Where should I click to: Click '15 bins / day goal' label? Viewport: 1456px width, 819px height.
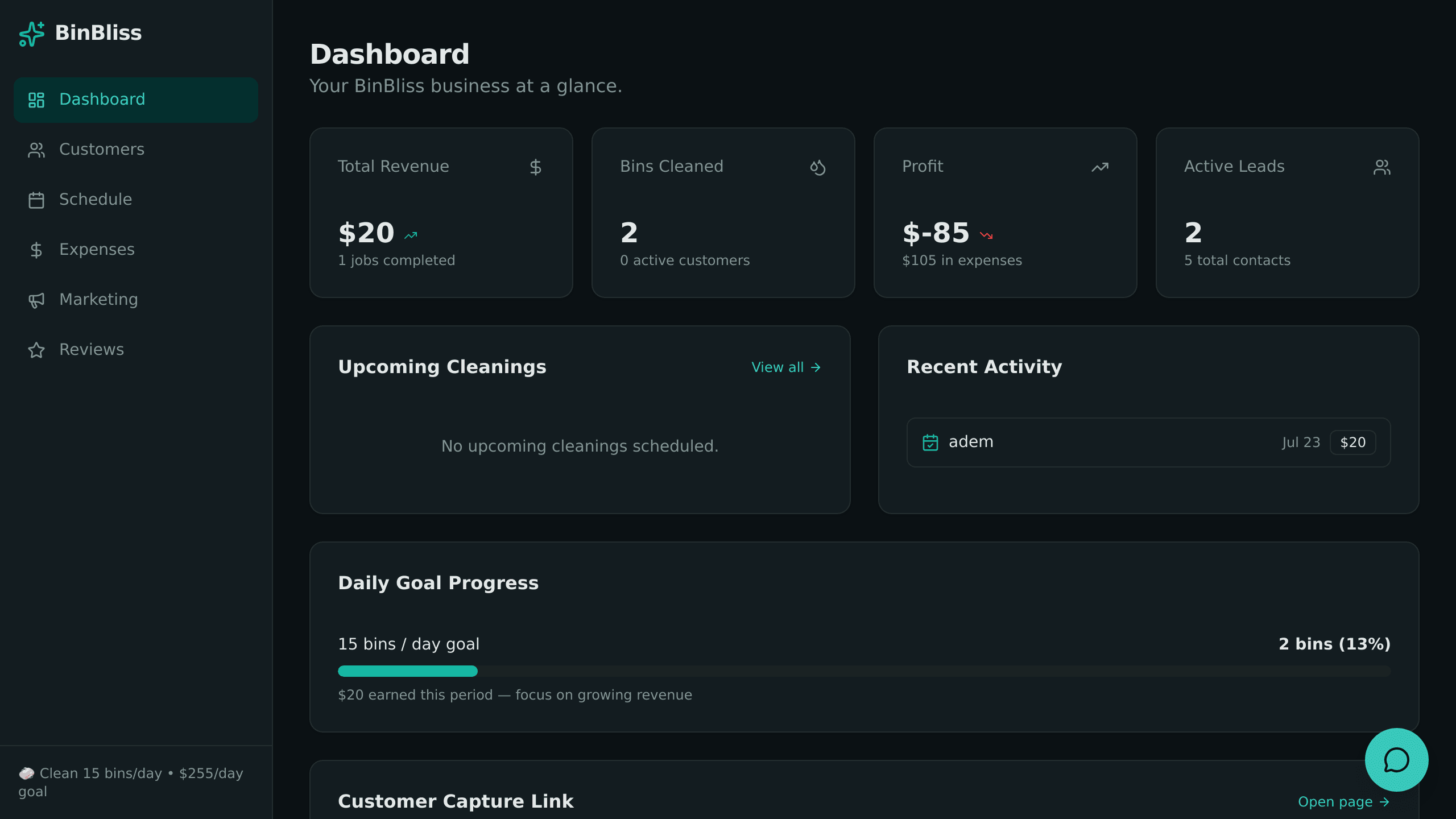point(409,644)
